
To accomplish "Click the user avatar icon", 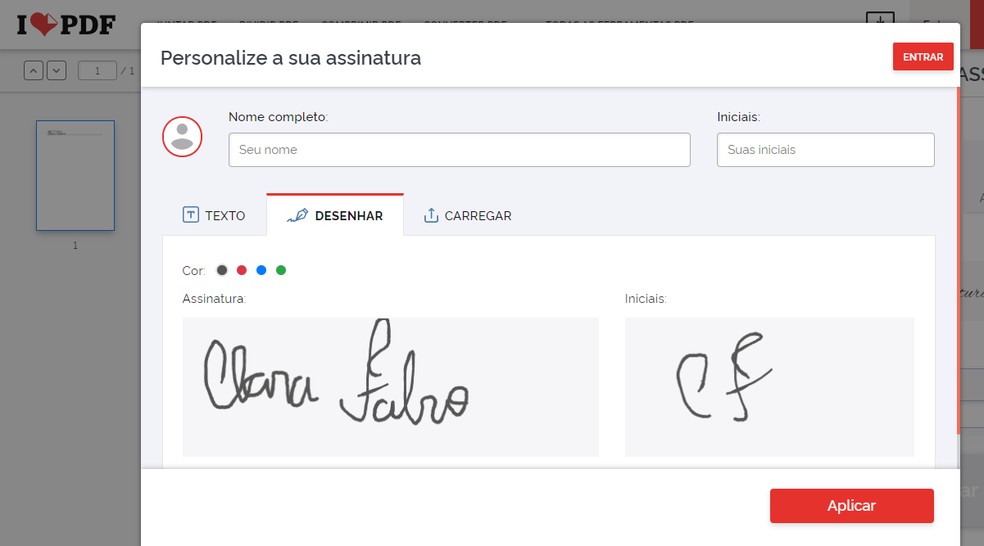I will (182, 136).
